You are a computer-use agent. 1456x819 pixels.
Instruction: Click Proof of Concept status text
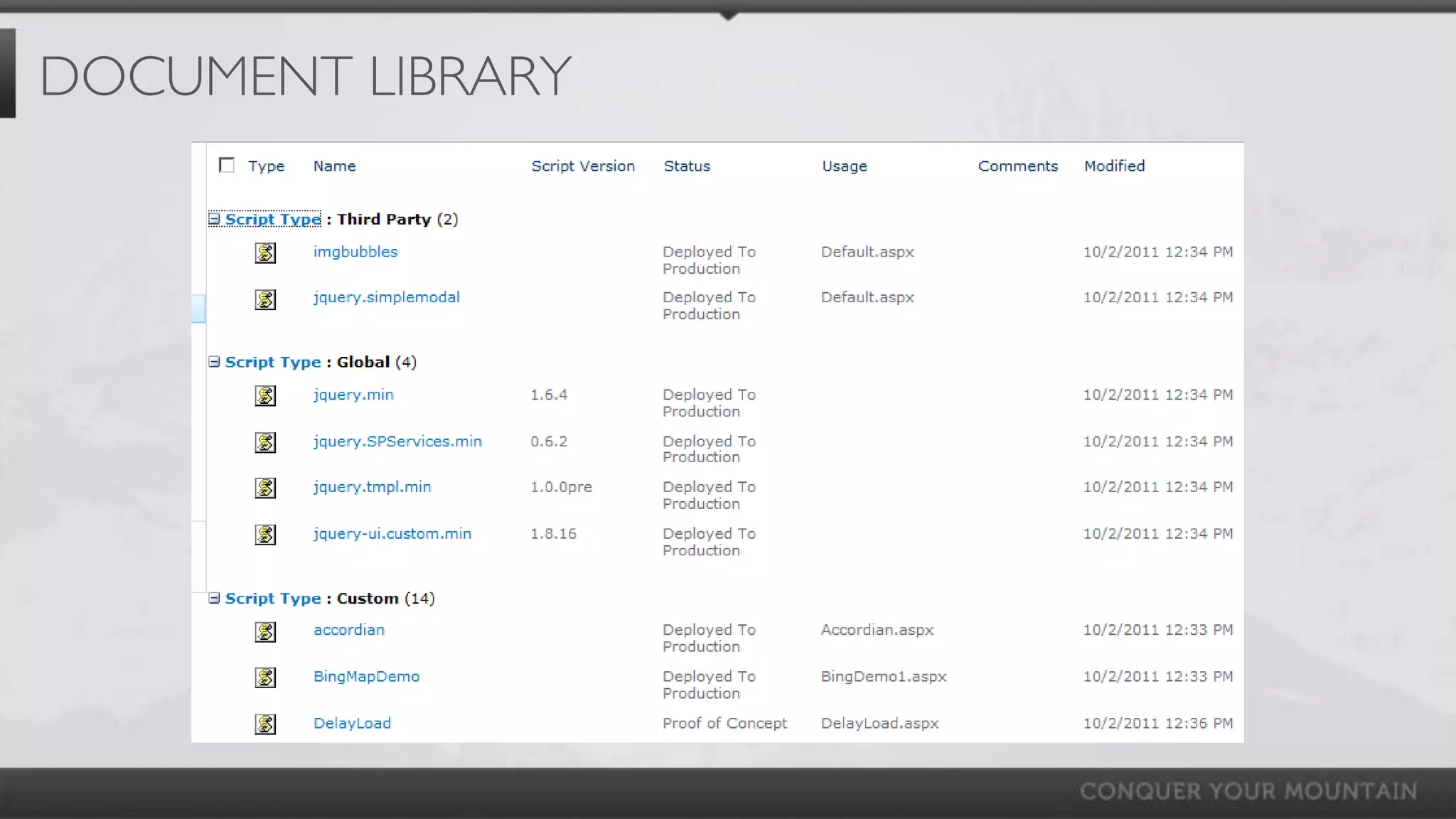pos(724,724)
